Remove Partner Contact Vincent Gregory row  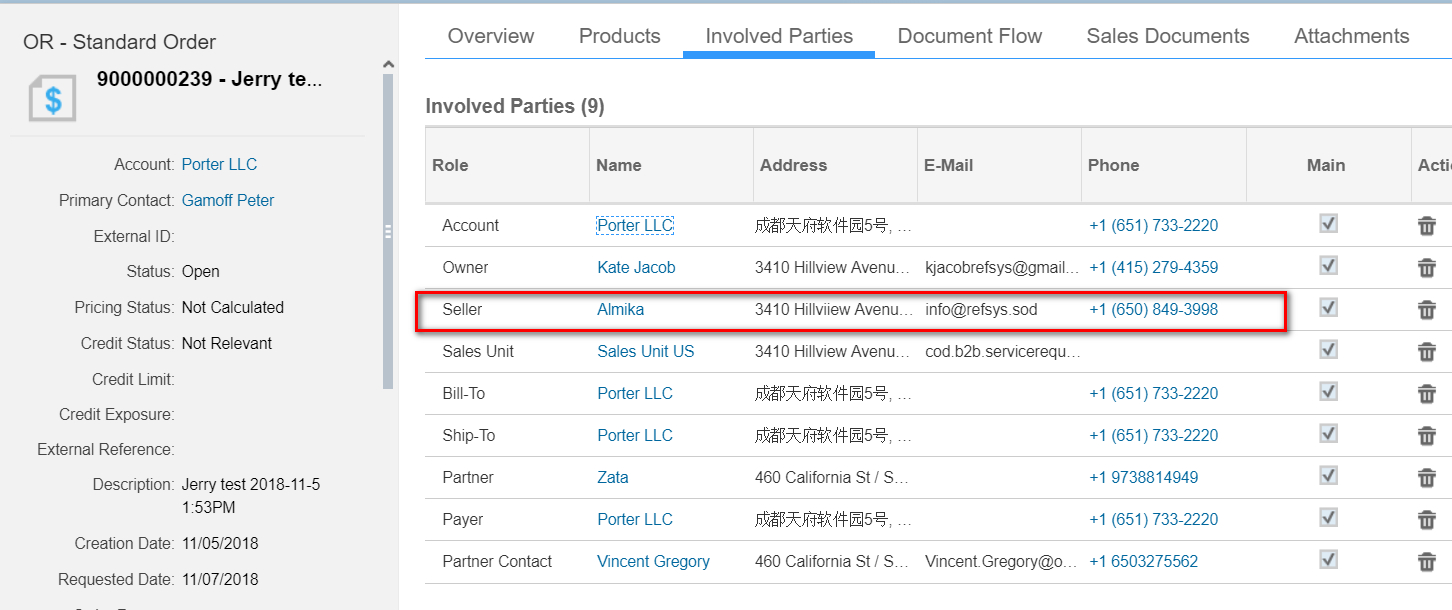[1427, 562]
